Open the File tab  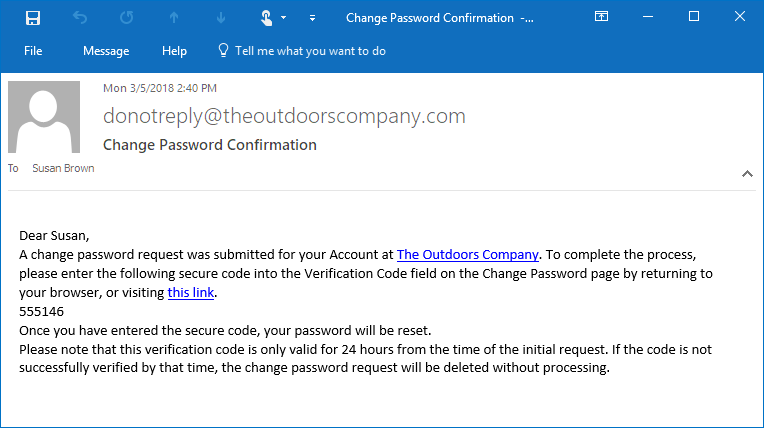pyautogui.click(x=33, y=51)
